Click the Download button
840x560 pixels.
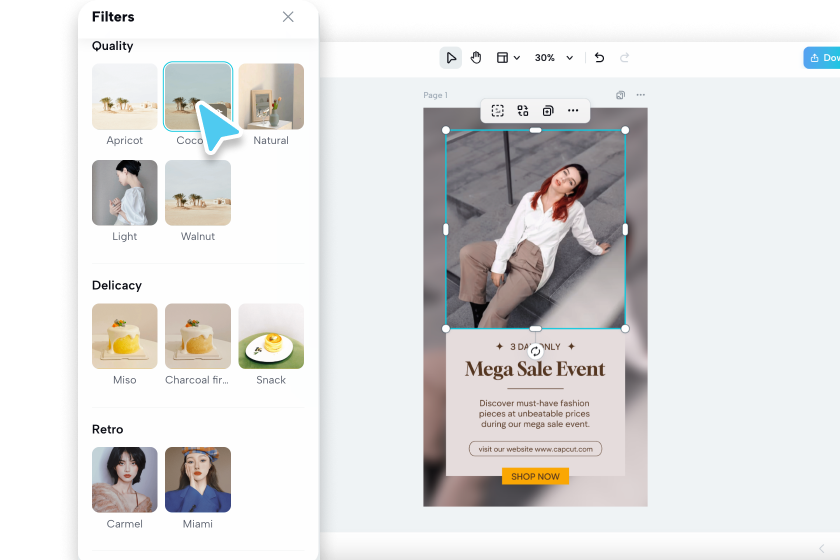[x=822, y=57]
